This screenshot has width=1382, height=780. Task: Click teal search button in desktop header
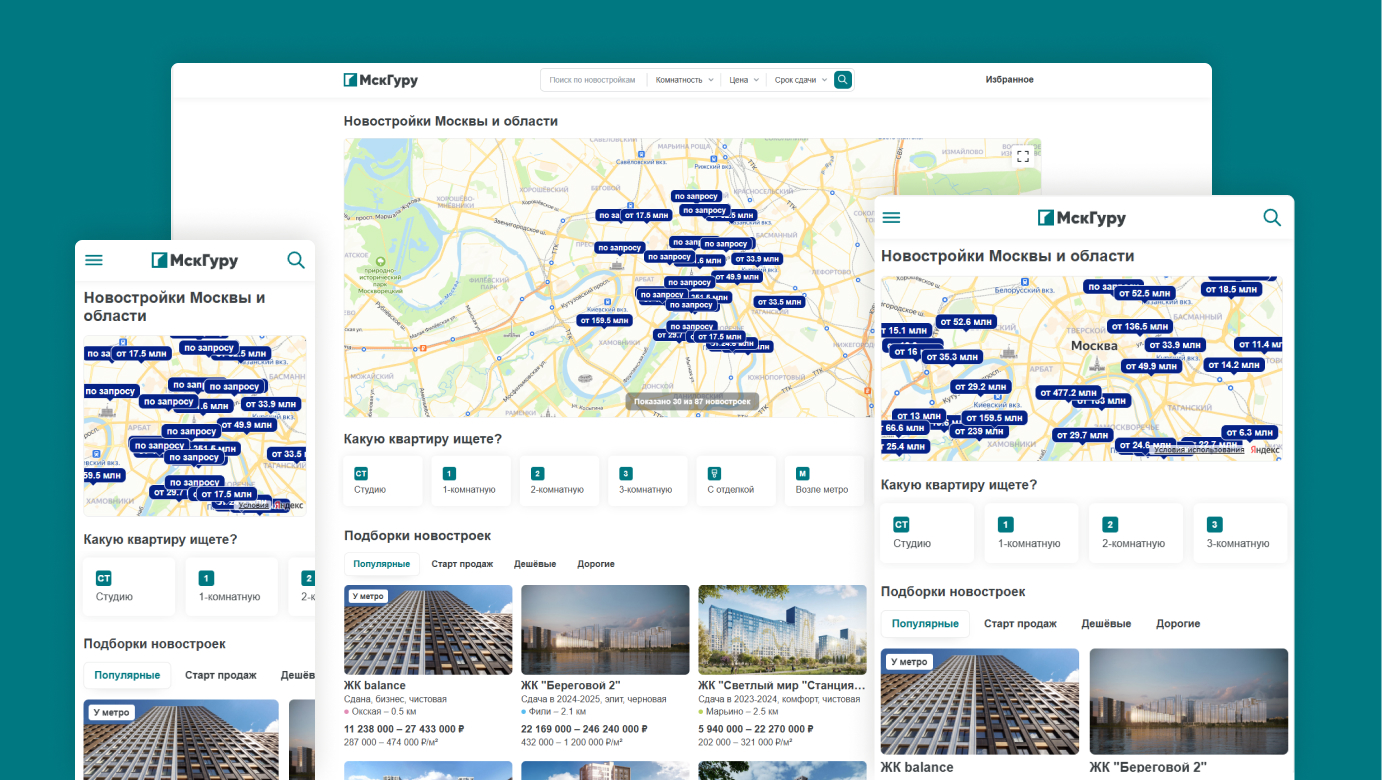click(x=843, y=80)
